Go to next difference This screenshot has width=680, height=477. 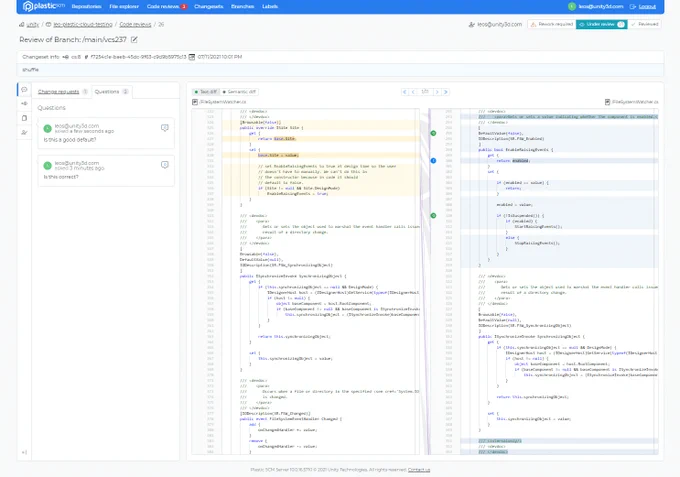coord(437,92)
